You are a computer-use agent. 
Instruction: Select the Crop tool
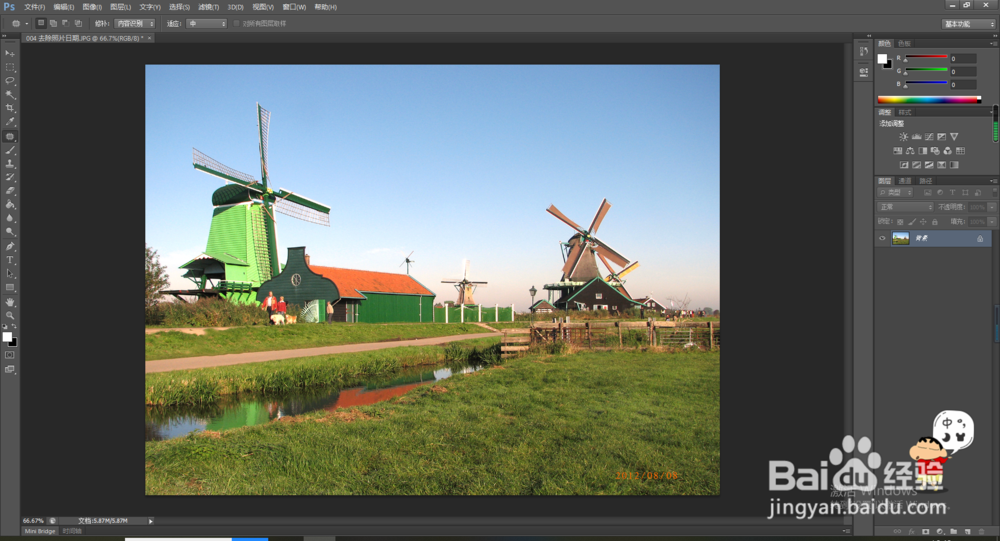(10, 108)
